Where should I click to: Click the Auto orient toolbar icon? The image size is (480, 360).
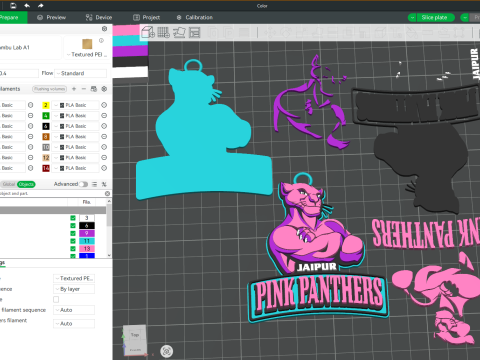tap(179, 32)
